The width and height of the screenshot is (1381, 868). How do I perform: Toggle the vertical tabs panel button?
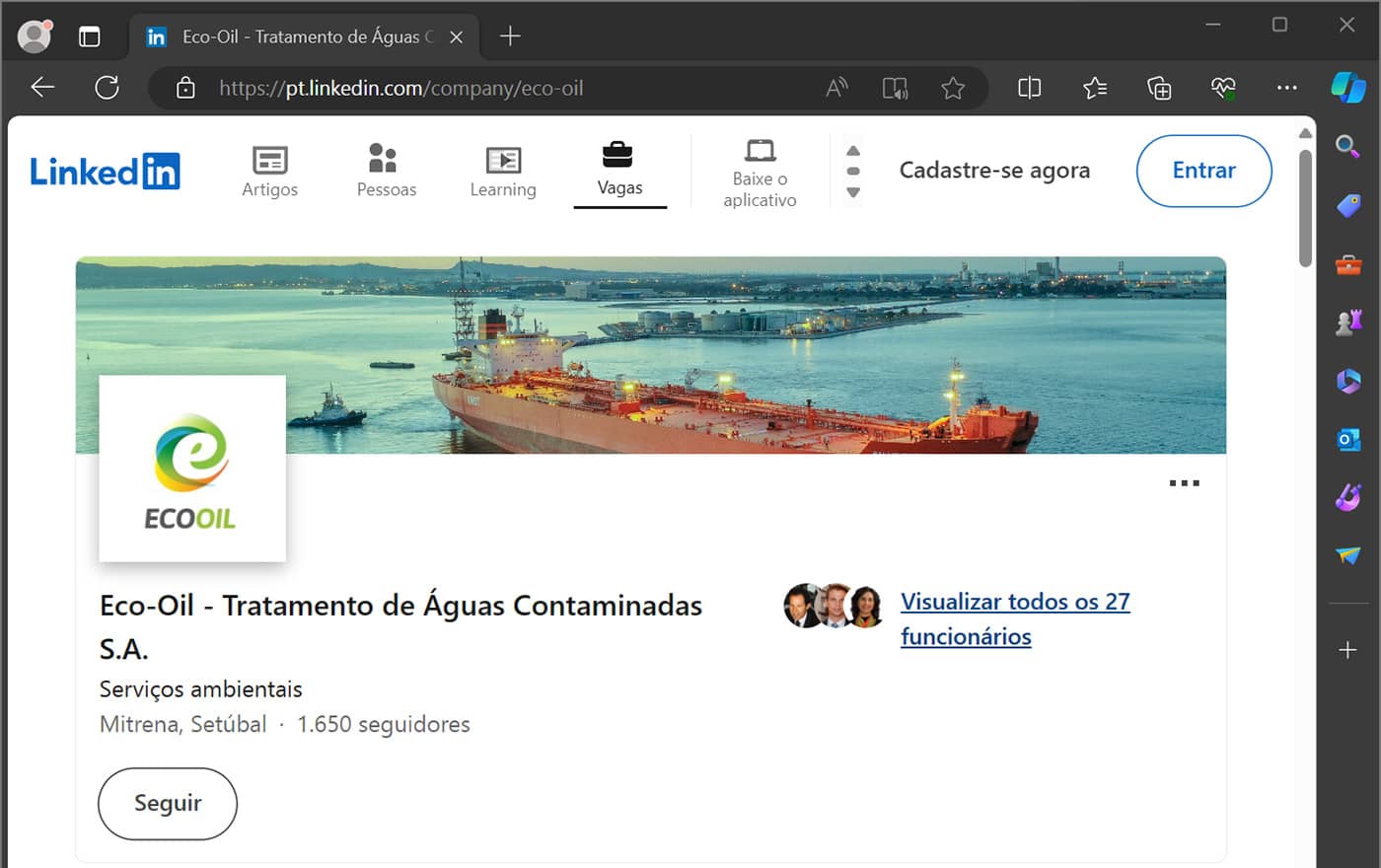point(90,36)
